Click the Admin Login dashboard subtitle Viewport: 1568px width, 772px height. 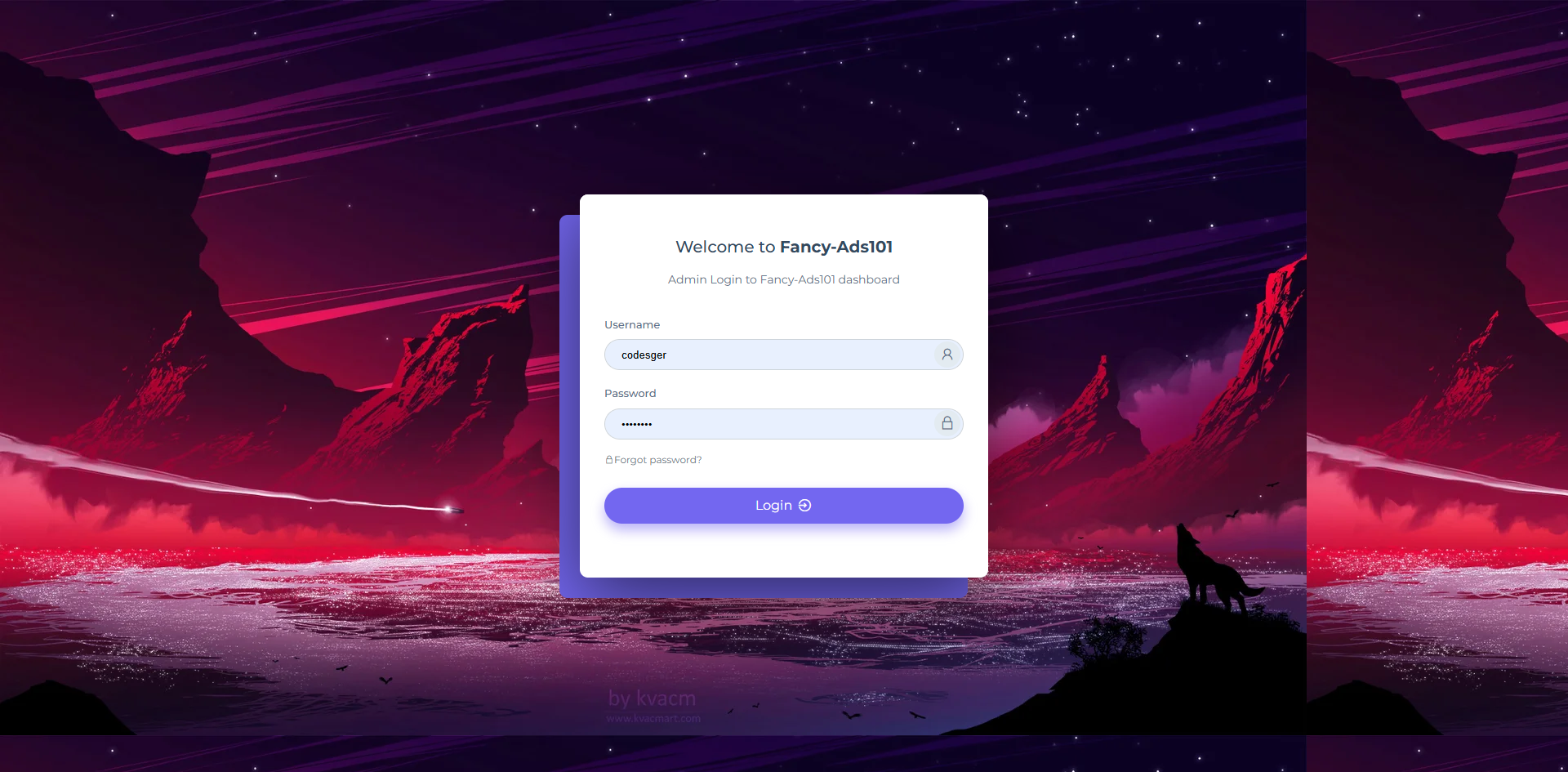pyautogui.click(x=784, y=279)
